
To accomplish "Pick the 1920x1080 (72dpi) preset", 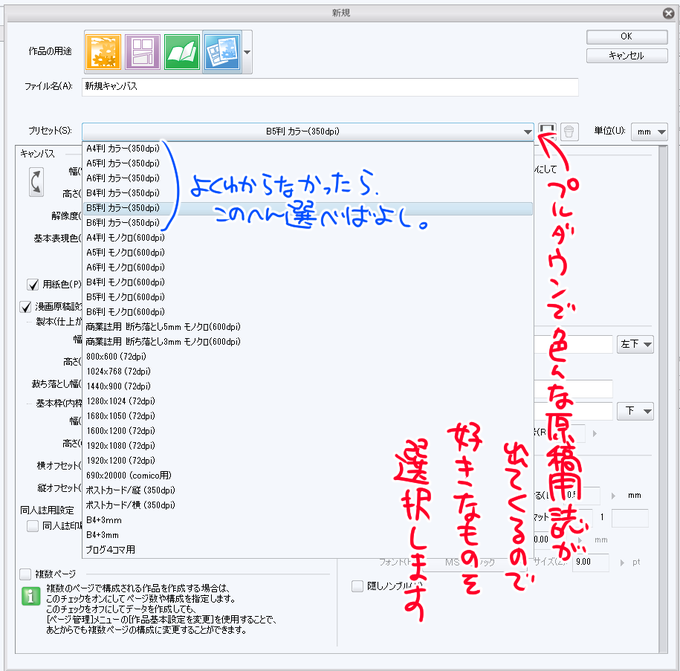I will click(308, 446).
